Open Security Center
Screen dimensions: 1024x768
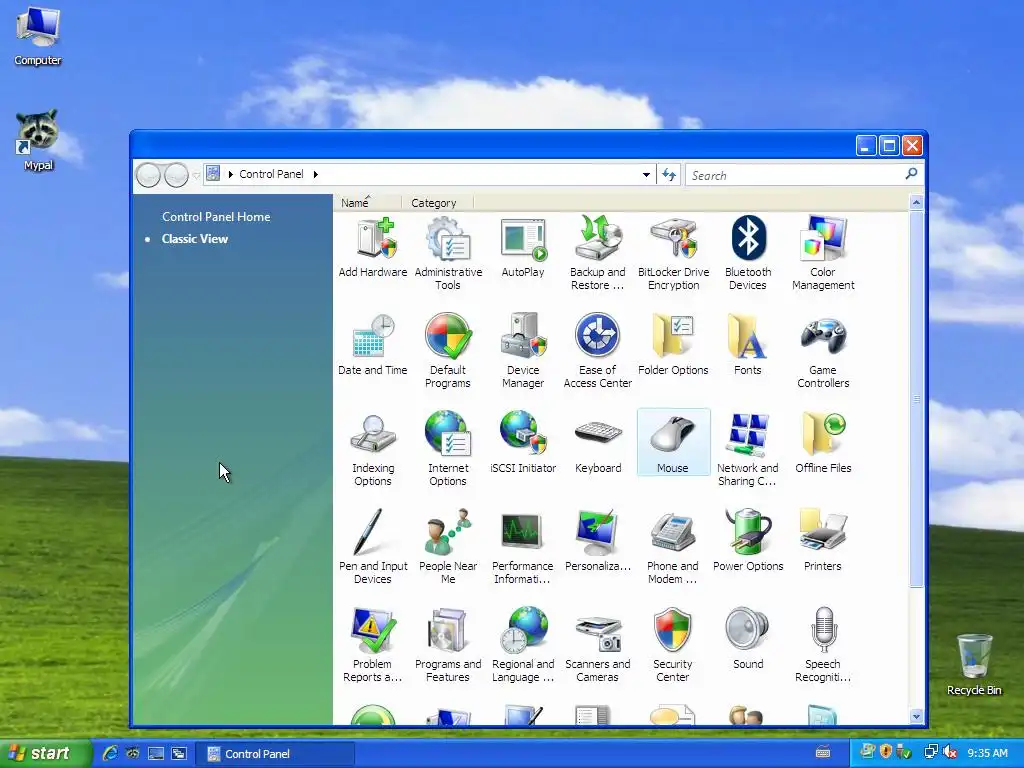click(673, 645)
